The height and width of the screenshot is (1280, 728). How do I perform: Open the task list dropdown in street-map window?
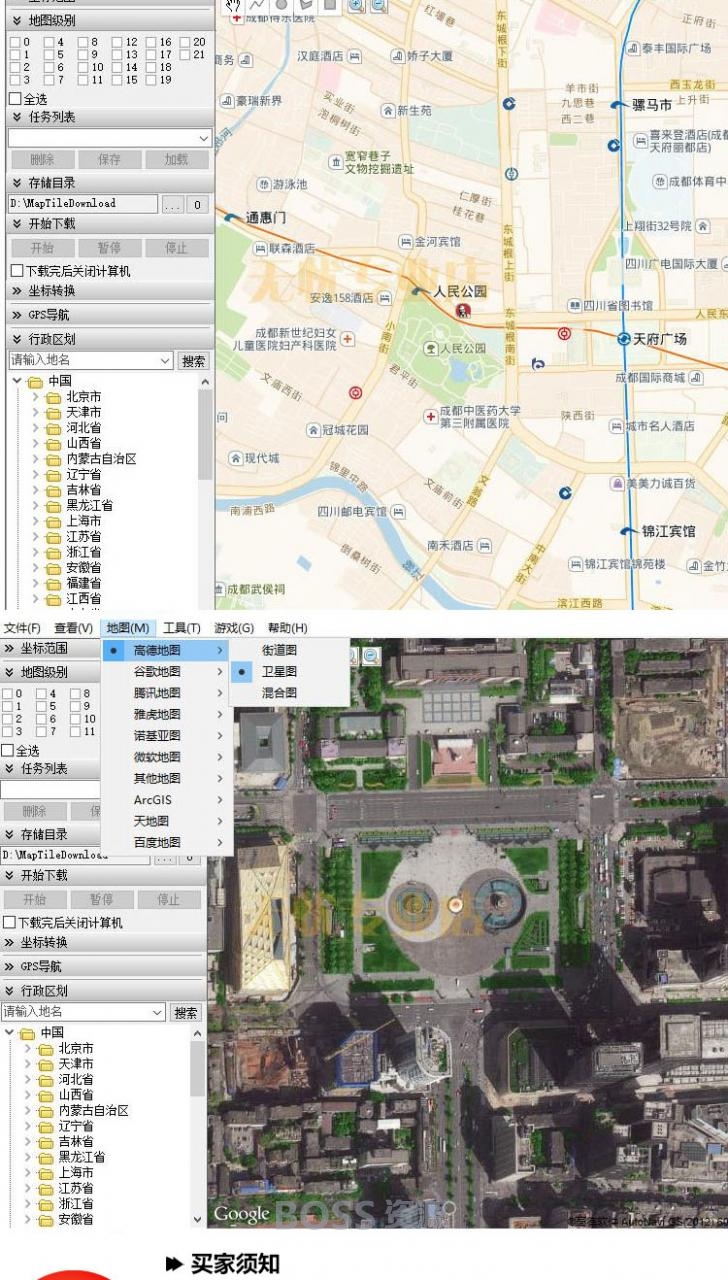(204, 138)
